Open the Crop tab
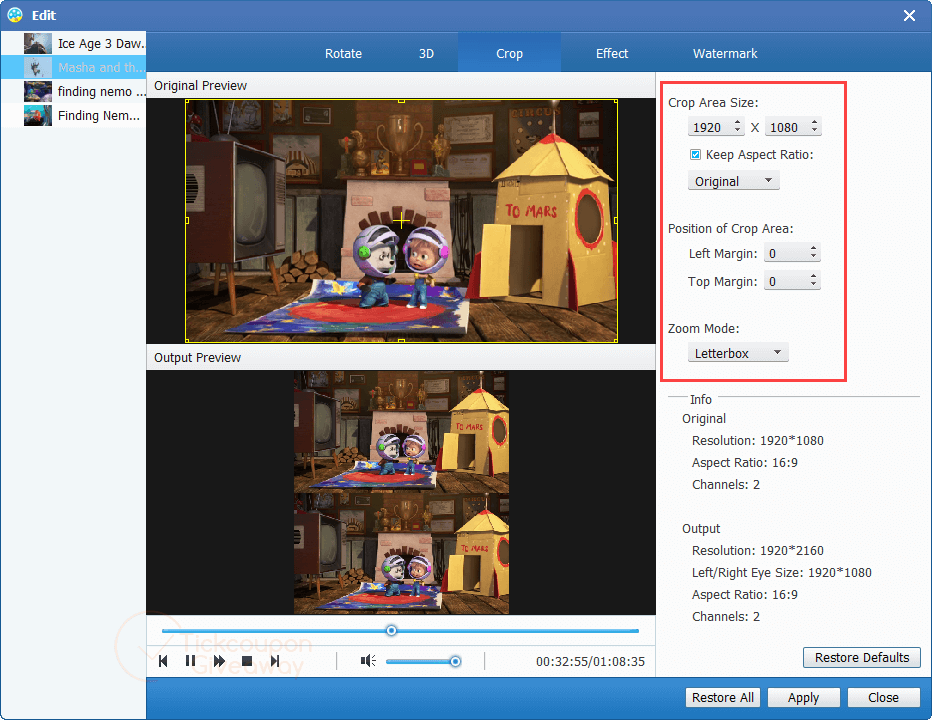 click(x=509, y=54)
